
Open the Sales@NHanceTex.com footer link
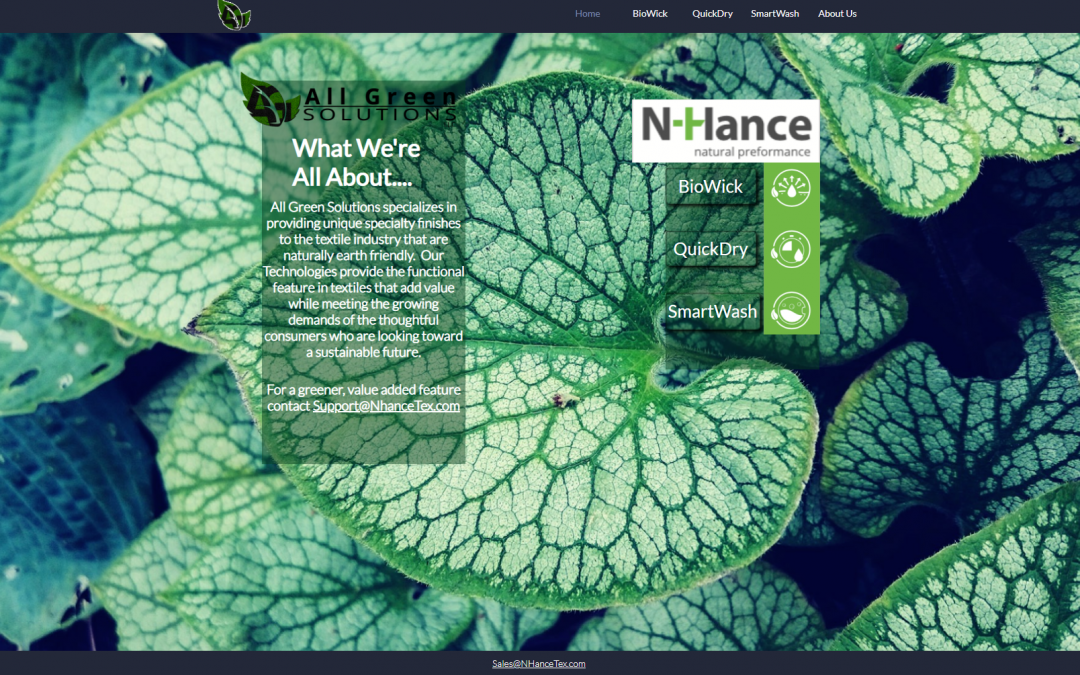[539, 664]
